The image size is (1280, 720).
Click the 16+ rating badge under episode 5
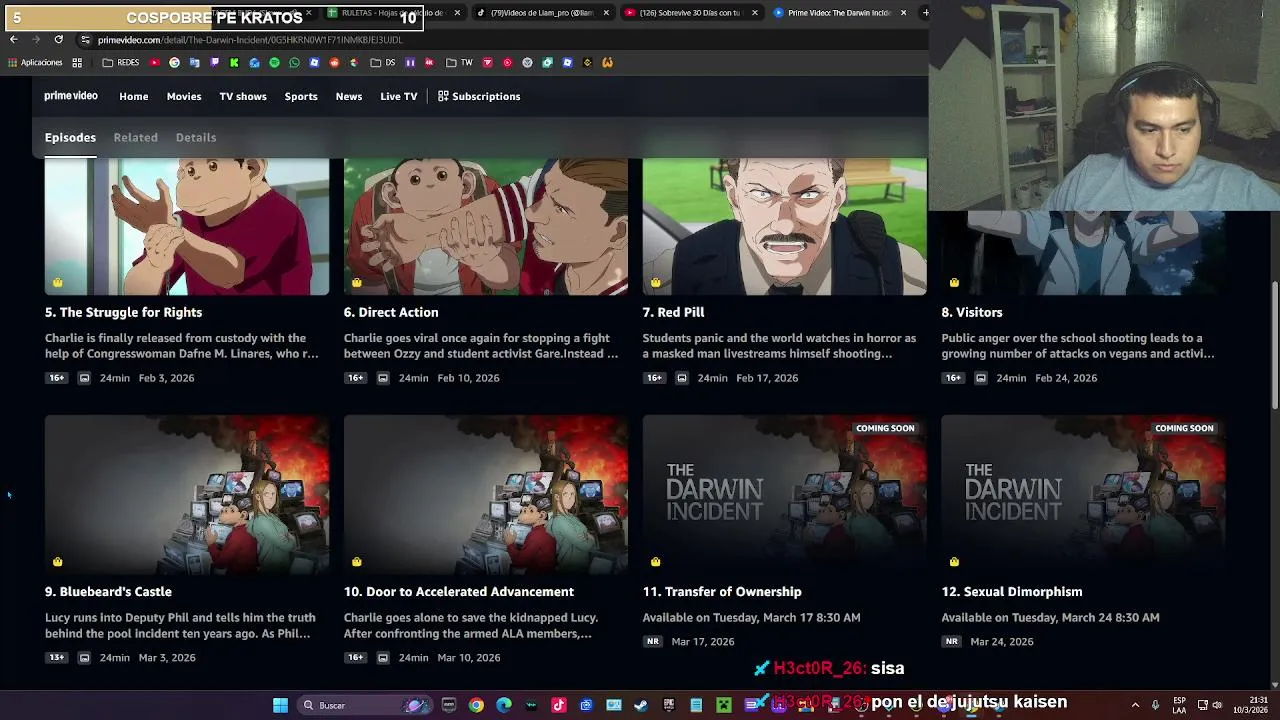(56, 378)
